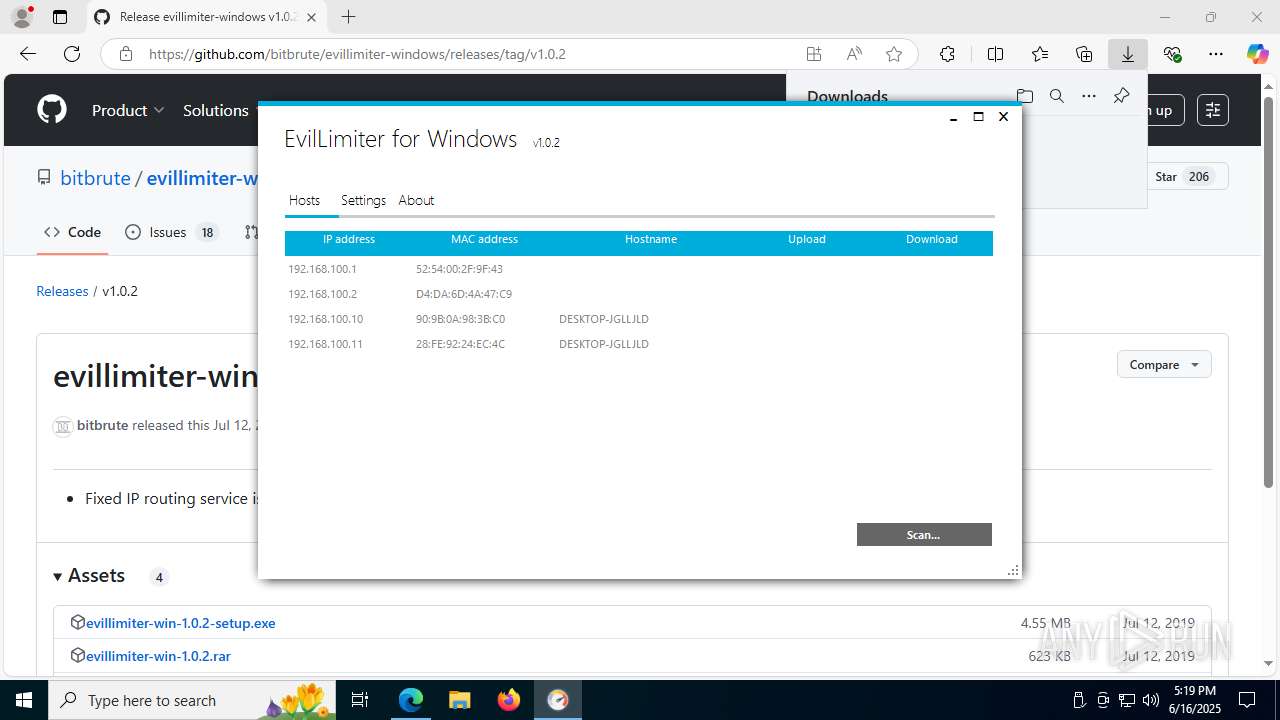Pin the Downloads flyout
1280x720 pixels.
(1121, 96)
